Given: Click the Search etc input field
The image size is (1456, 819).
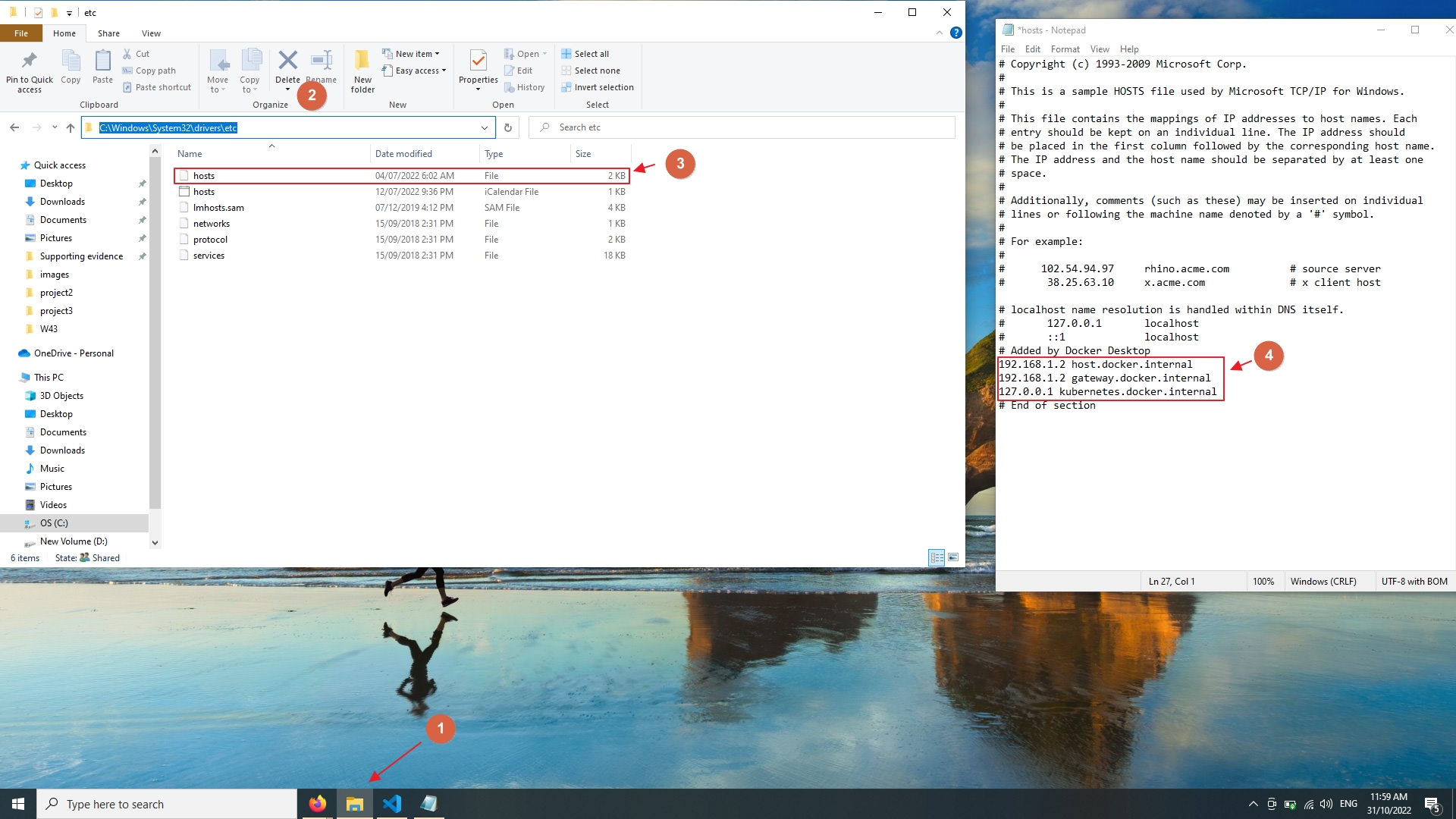Looking at the screenshot, I should [x=742, y=127].
